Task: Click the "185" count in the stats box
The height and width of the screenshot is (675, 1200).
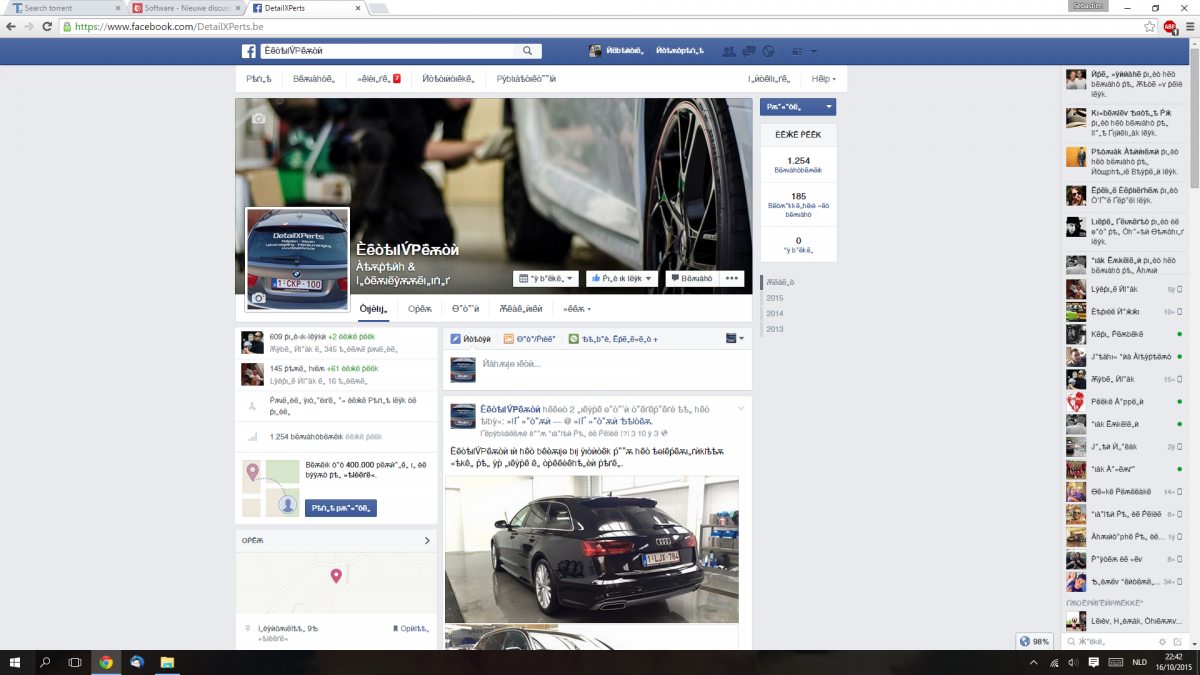Action: [798, 196]
